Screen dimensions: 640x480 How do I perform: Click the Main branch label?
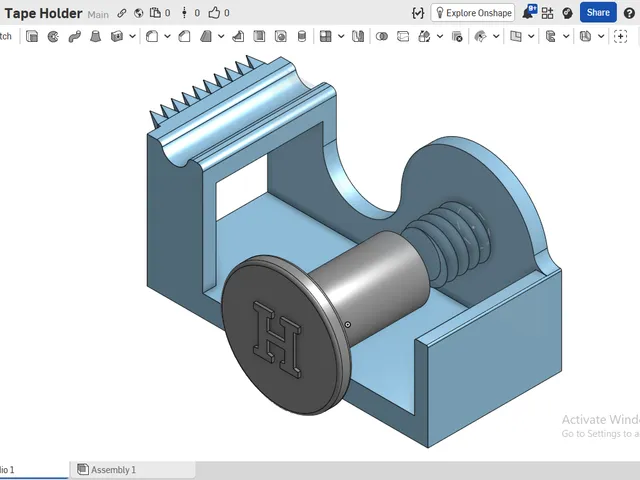(98, 15)
